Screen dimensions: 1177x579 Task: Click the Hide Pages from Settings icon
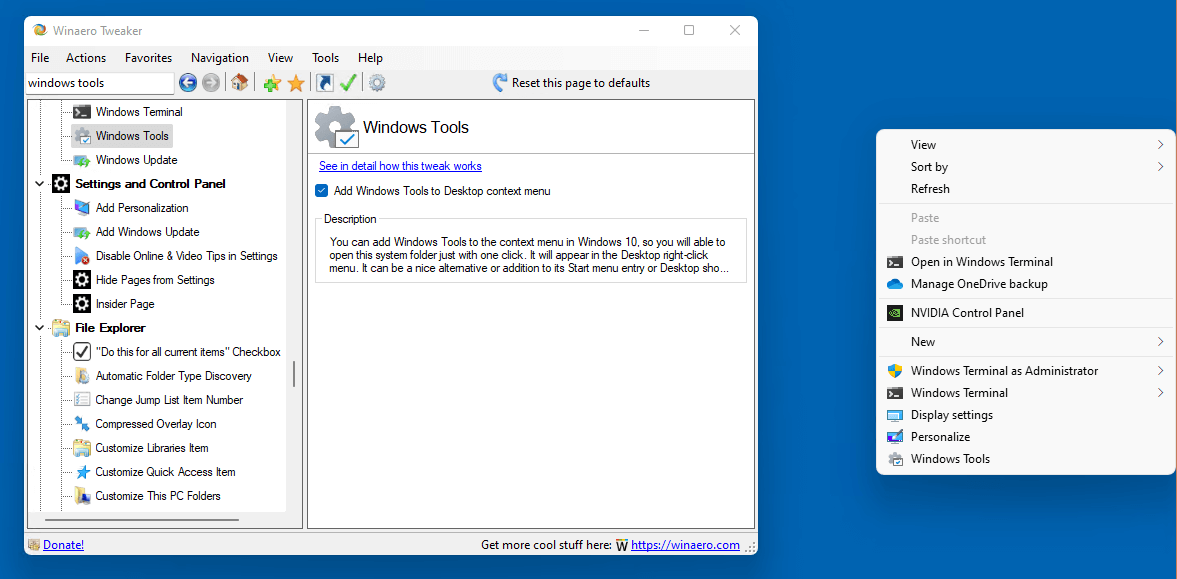coord(82,280)
